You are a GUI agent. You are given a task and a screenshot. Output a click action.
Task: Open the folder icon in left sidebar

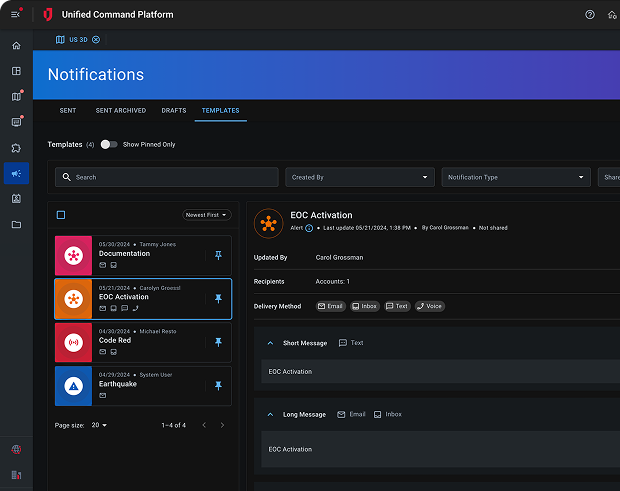click(16, 224)
